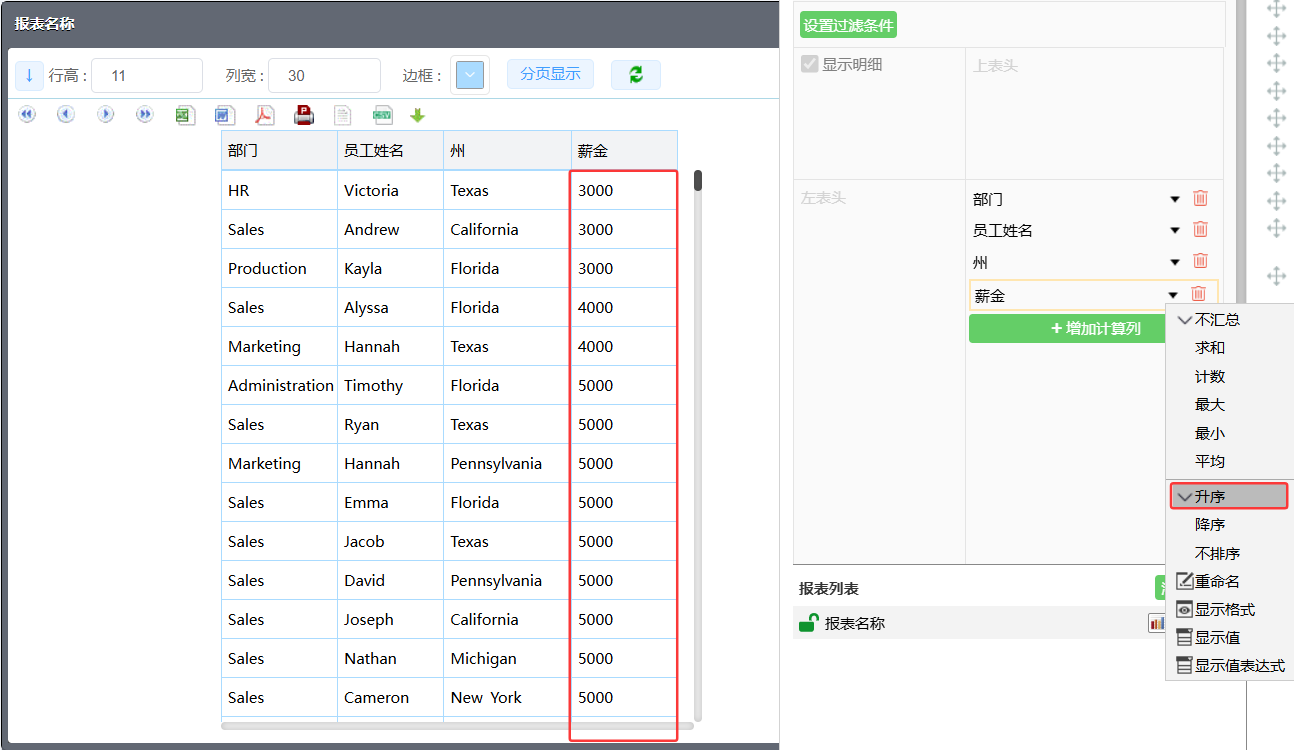Delete the 部门 field with trash icon
The image size is (1294, 750).
[x=1201, y=199]
